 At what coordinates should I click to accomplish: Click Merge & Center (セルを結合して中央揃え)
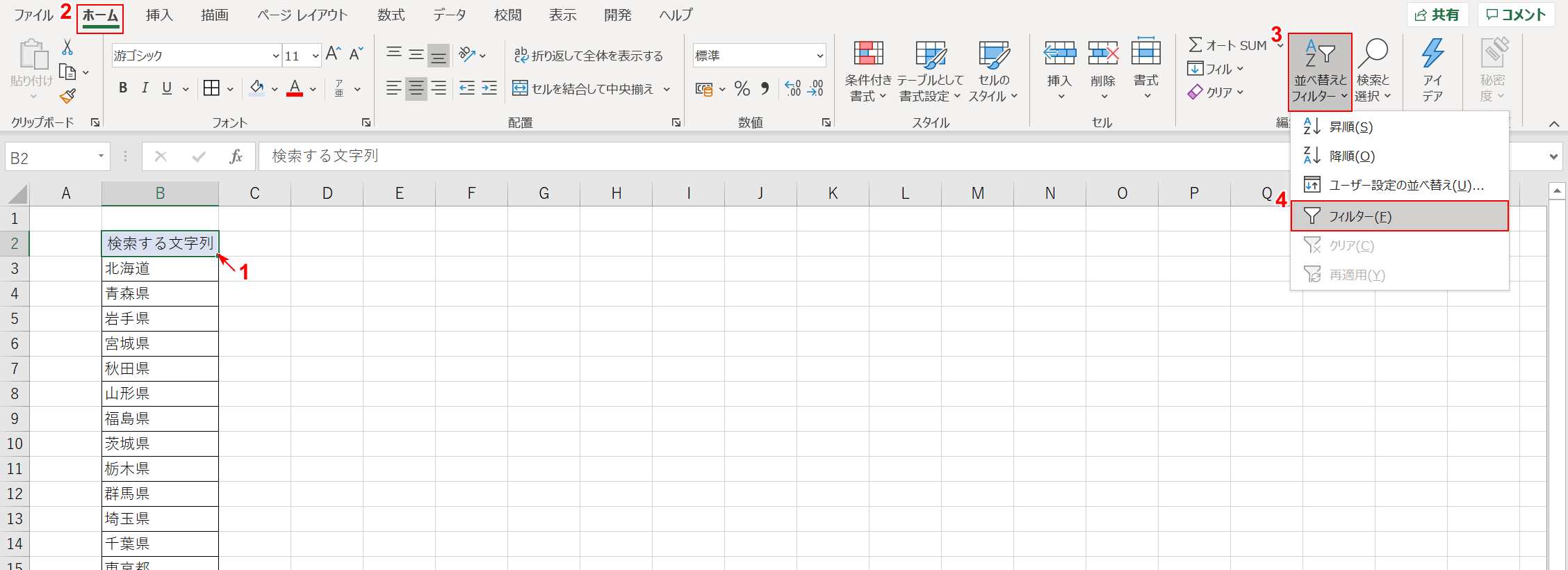(x=584, y=88)
